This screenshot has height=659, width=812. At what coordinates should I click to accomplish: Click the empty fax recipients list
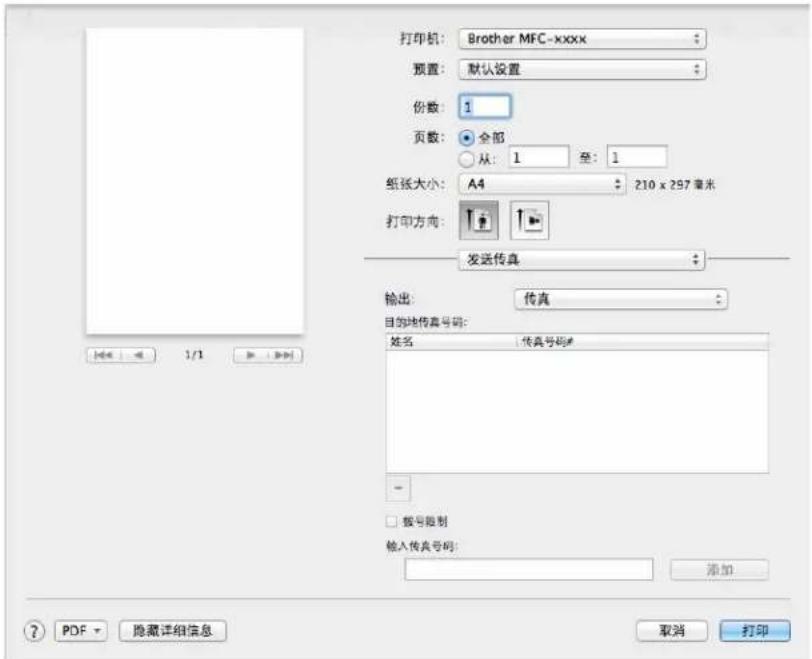pos(577,412)
